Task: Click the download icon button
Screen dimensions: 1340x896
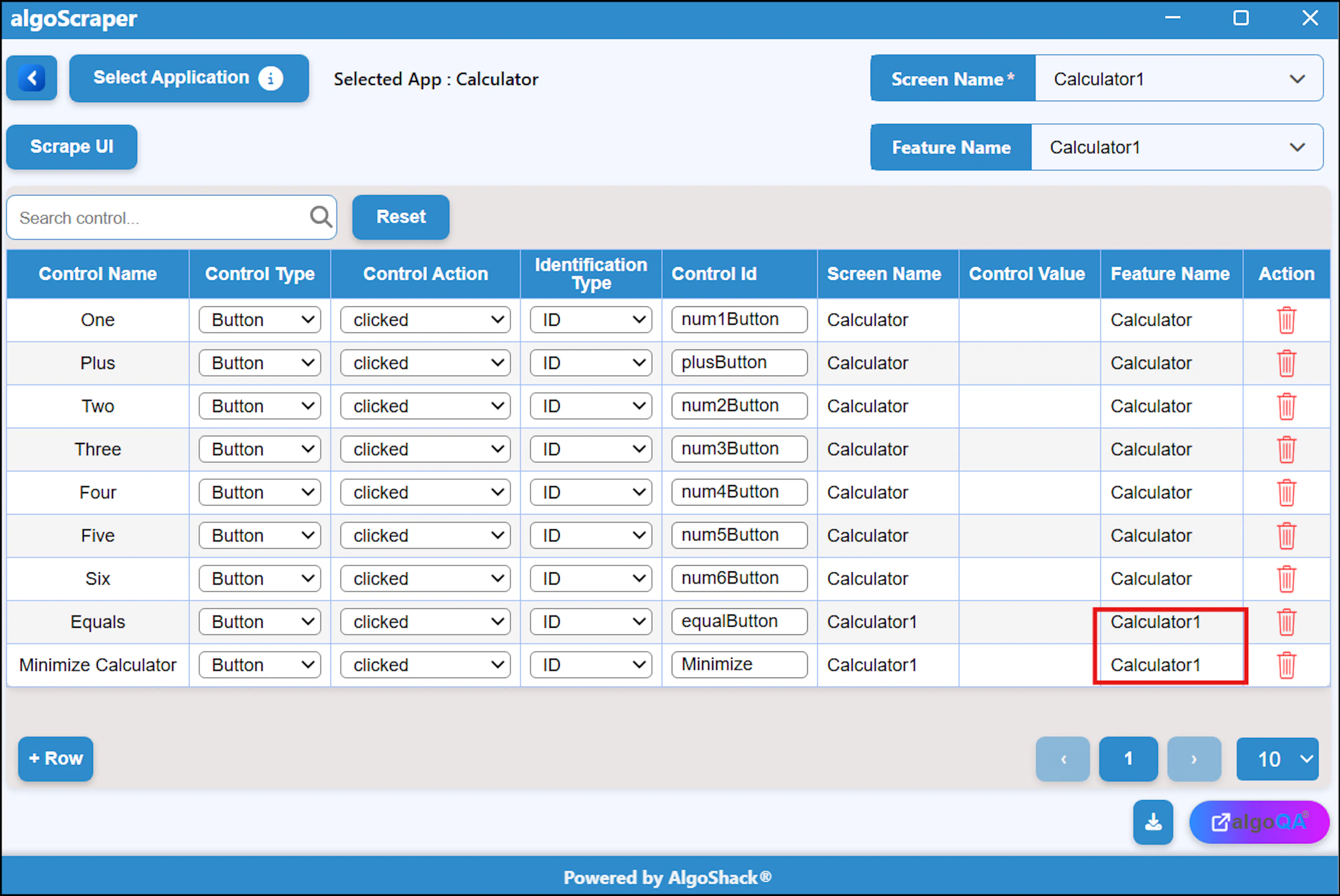Action: coord(1153,822)
